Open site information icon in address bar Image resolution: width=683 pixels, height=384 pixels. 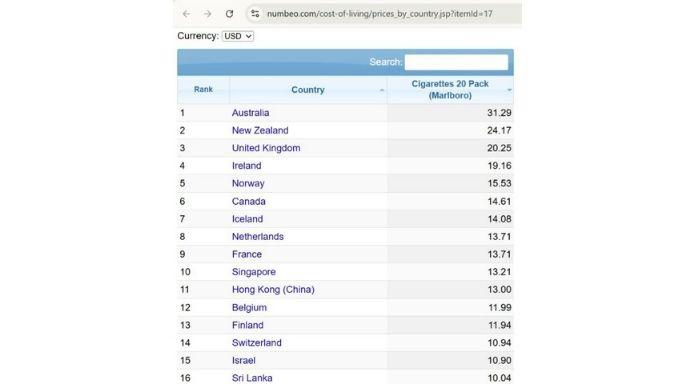pos(255,14)
